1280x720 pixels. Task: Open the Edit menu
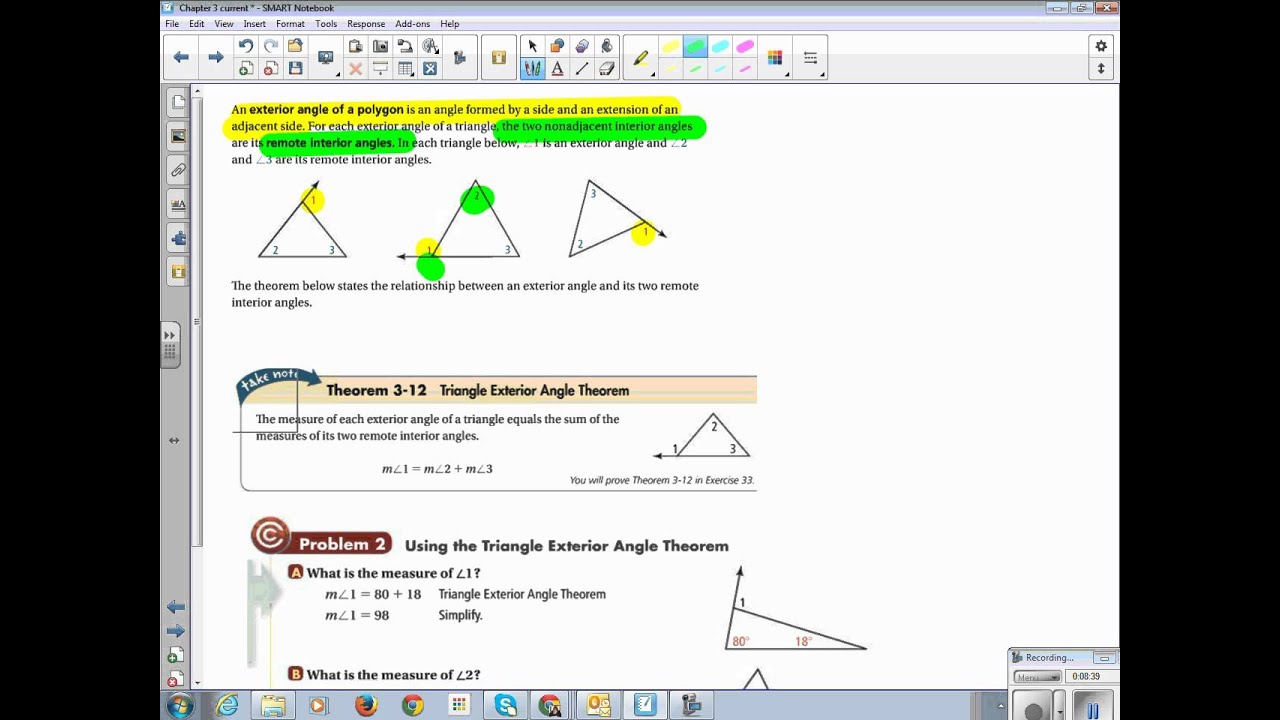pos(197,24)
